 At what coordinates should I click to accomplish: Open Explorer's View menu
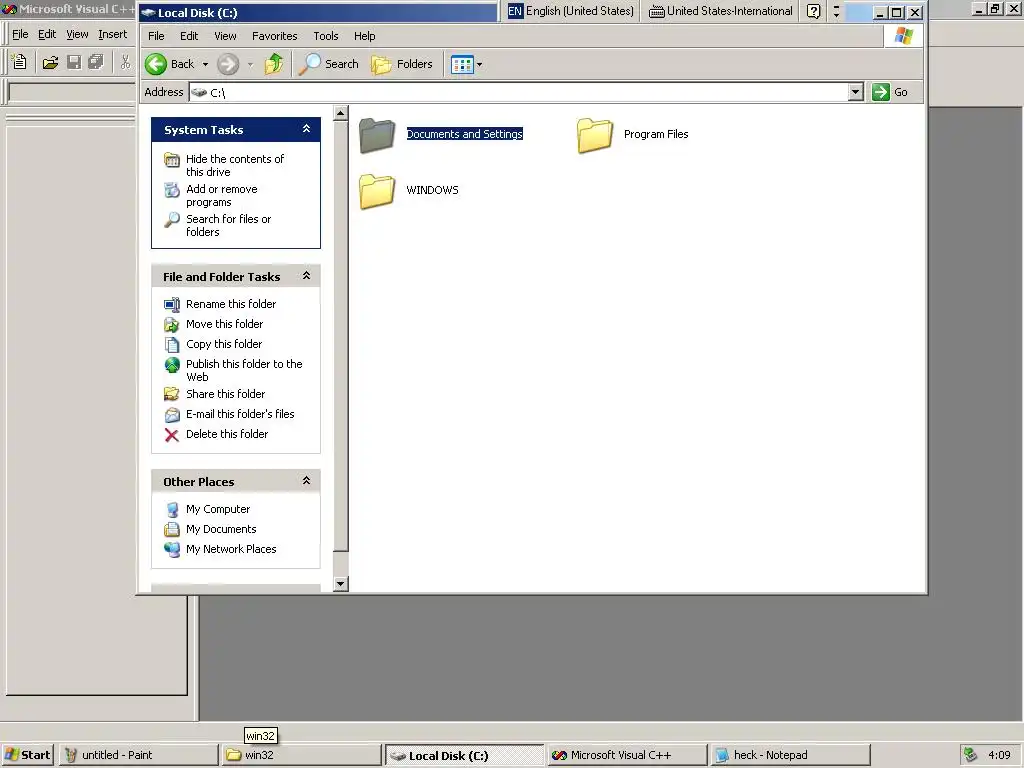pos(225,36)
